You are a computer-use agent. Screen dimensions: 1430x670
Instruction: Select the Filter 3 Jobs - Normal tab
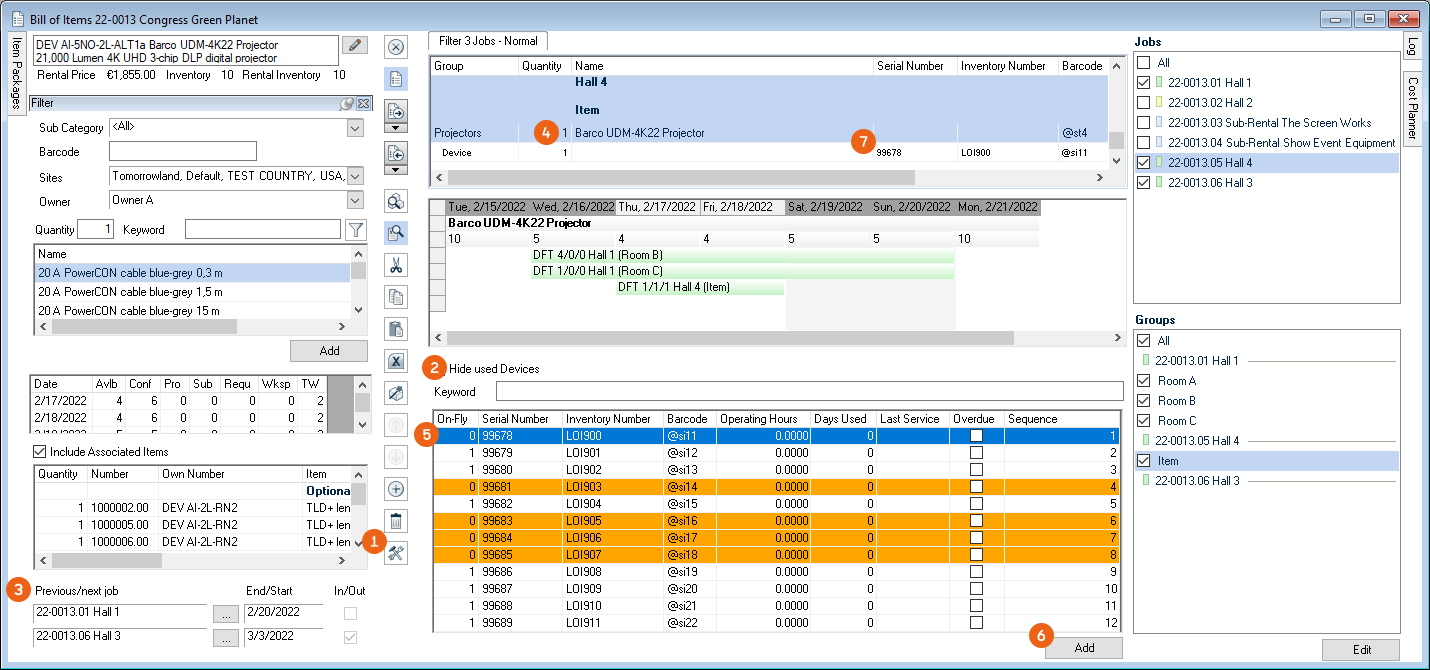(487, 41)
